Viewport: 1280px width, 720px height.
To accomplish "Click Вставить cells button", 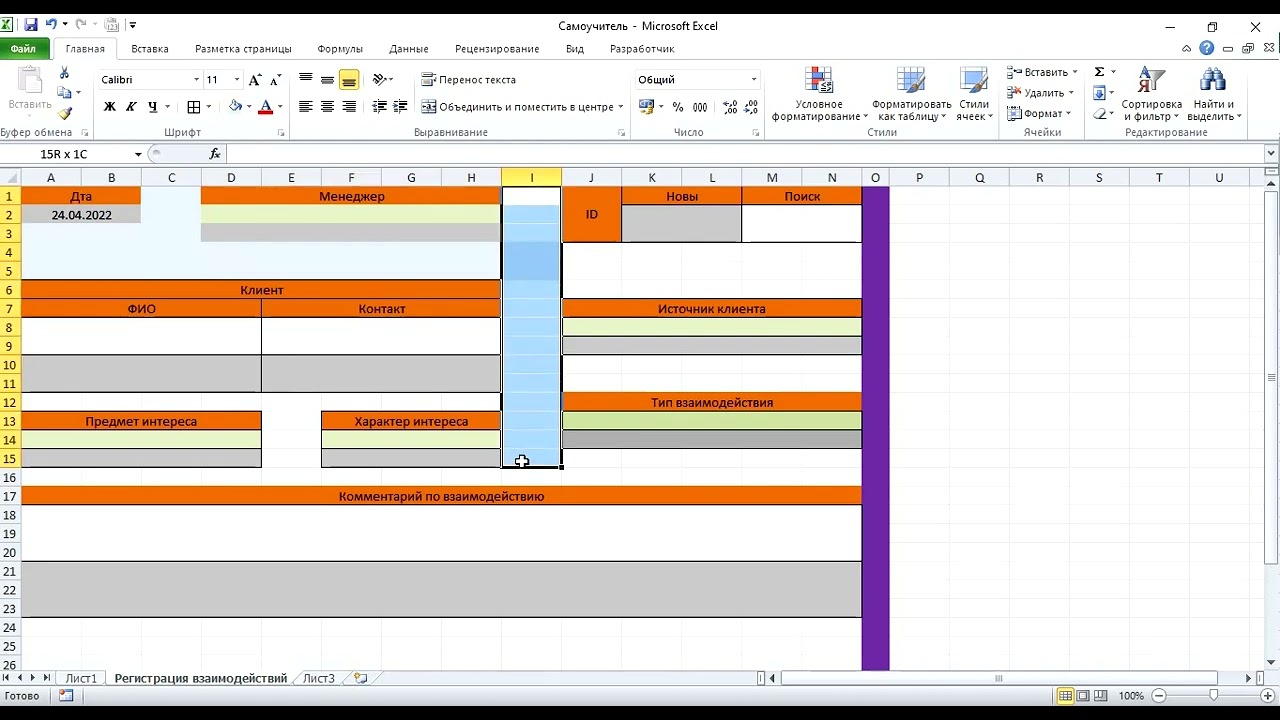I will coord(1041,72).
